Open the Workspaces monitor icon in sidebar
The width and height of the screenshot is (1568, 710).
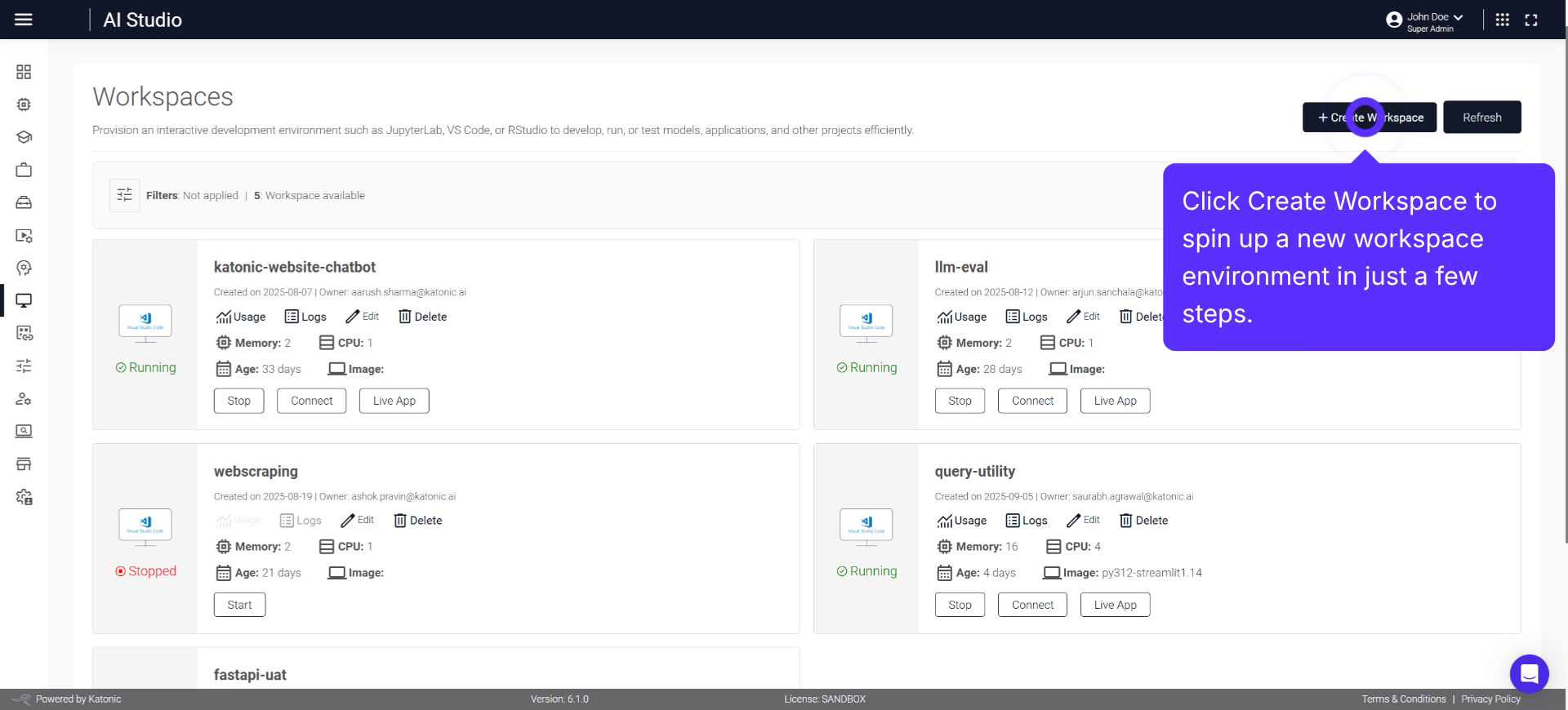click(x=24, y=300)
